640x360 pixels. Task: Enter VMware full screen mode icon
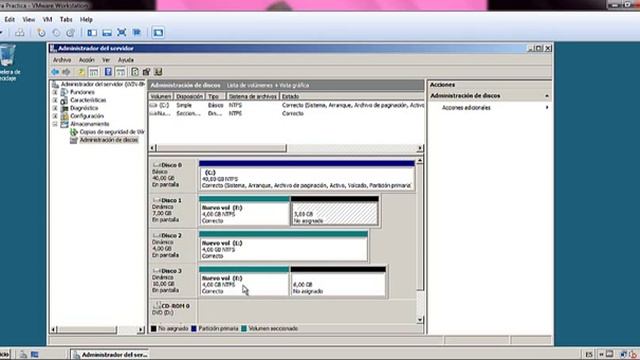click(122, 33)
